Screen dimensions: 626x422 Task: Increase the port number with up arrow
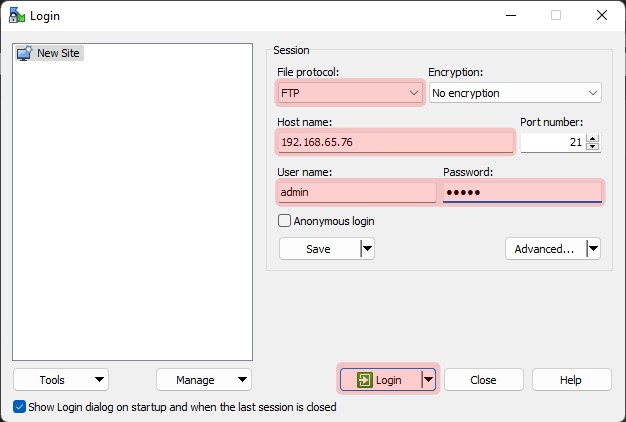(x=592, y=138)
